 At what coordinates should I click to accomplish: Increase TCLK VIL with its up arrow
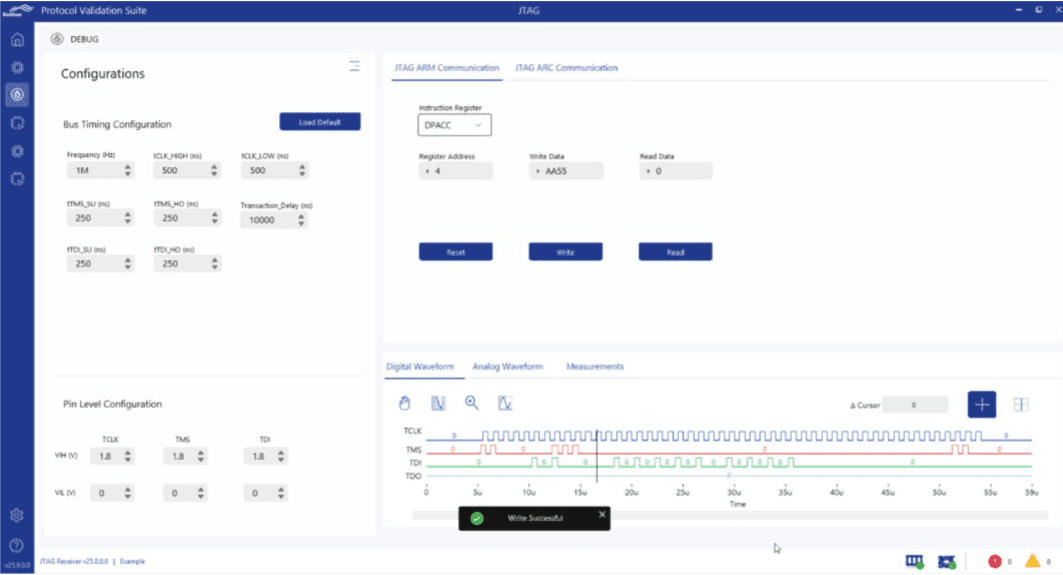point(127,489)
